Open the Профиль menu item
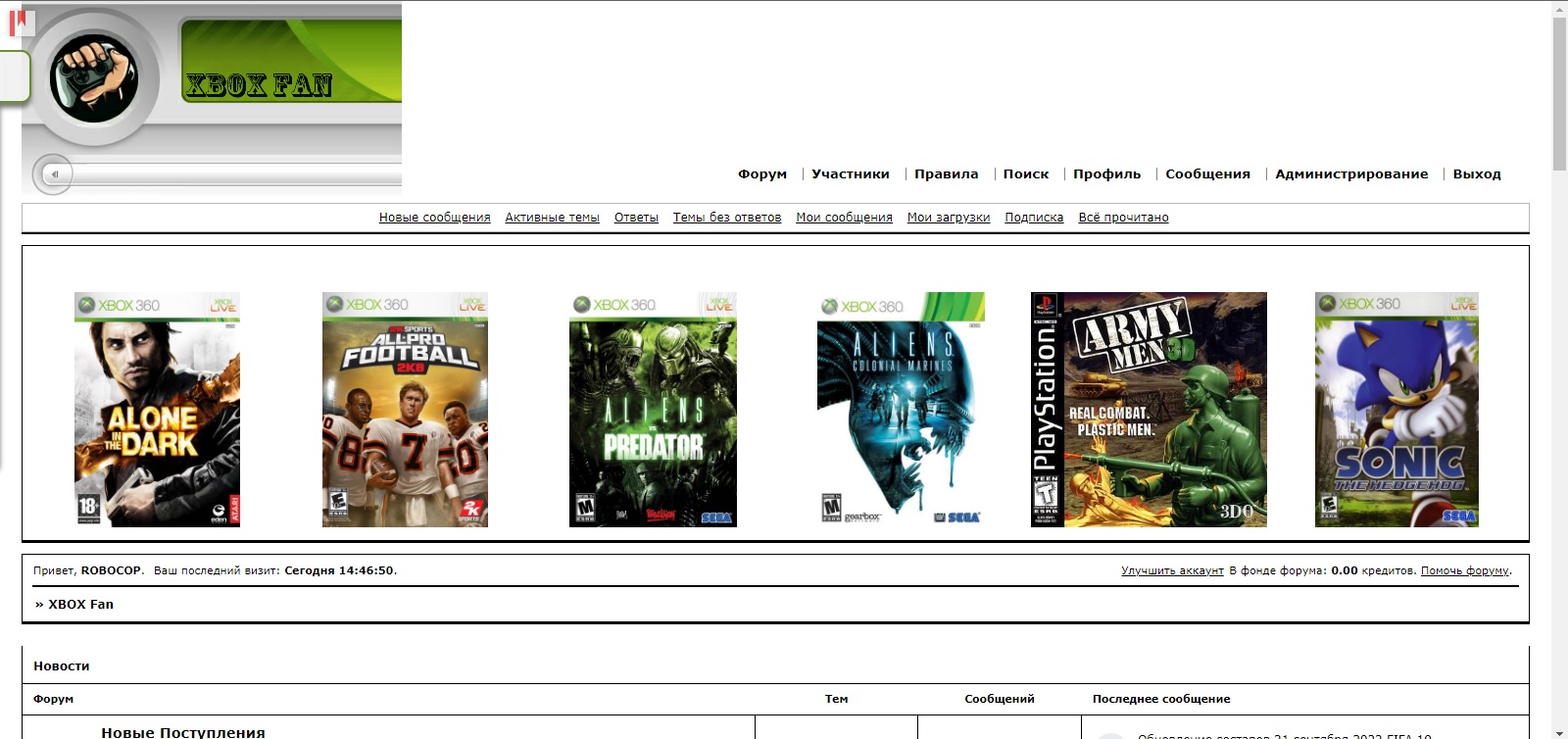The height and width of the screenshot is (739, 1568). (1106, 173)
